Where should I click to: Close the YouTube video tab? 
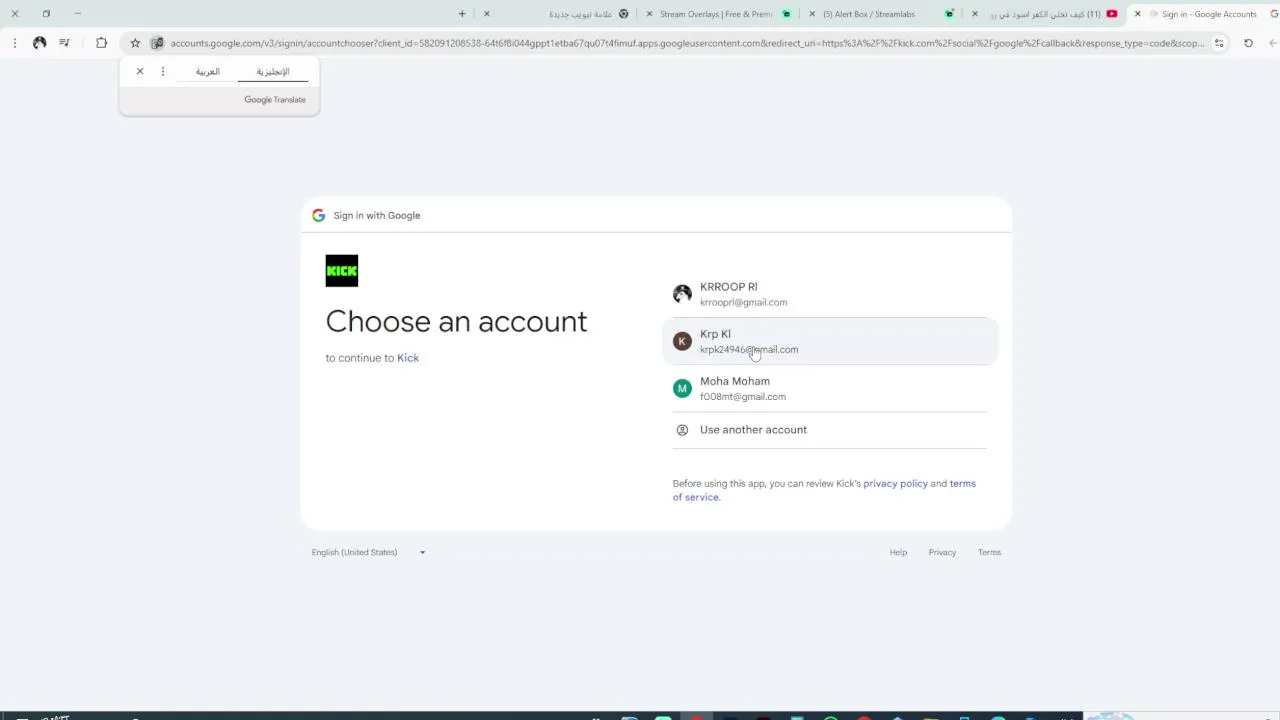click(x=975, y=14)
